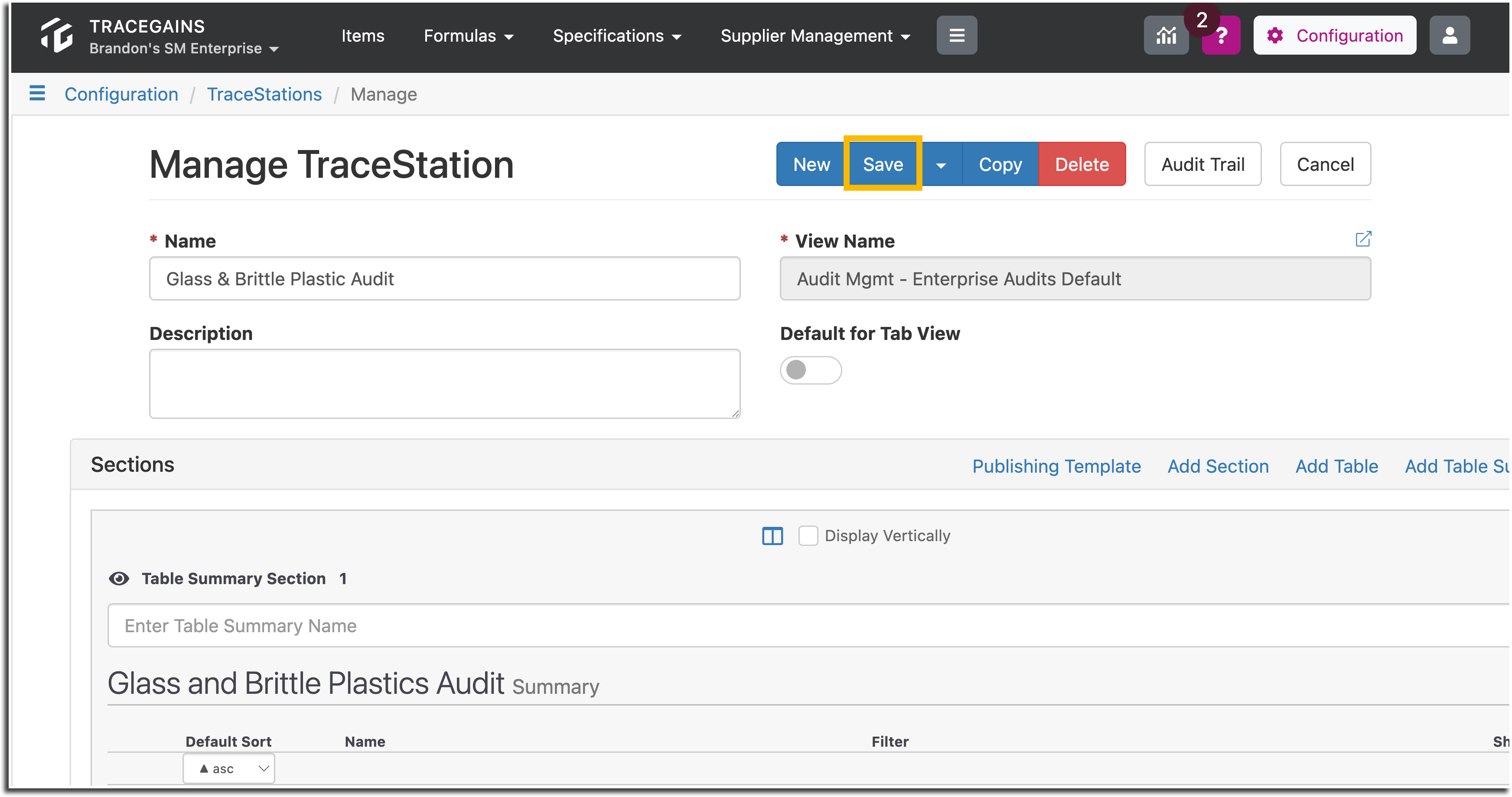
Task: Click the two-column layout icon
Action: coord(772,536)
